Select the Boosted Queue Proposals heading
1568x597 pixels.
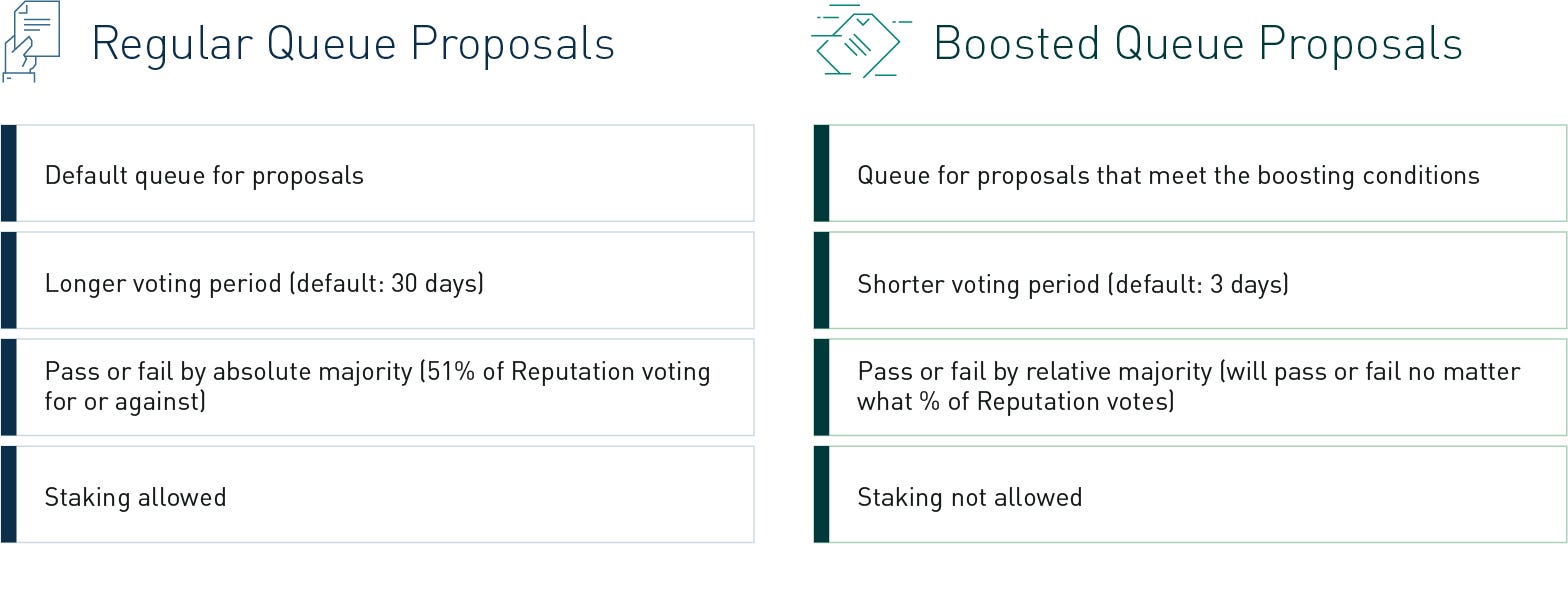1197,44
